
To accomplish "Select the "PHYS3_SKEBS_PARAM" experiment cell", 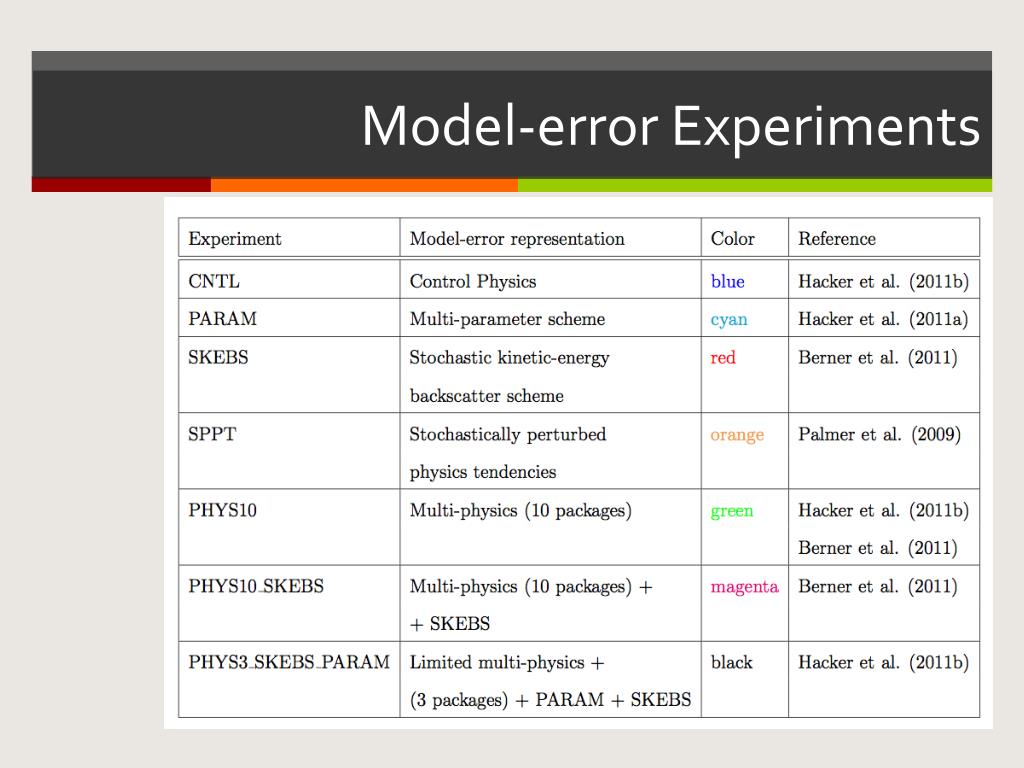I will tap(289, 662).
